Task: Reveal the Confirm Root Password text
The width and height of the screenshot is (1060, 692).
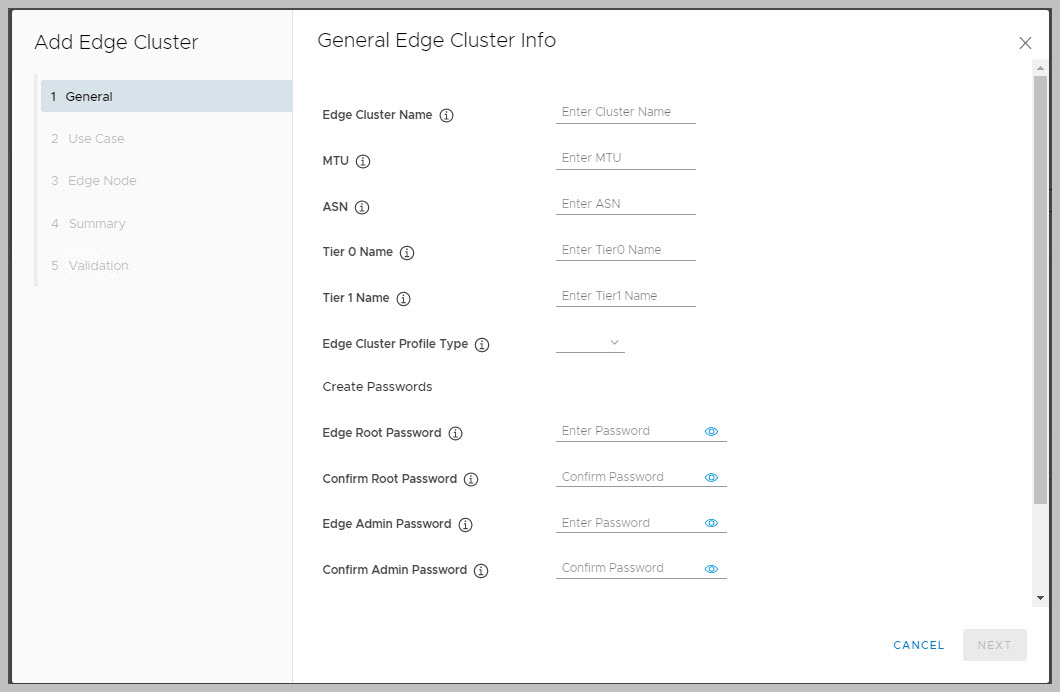Action: coord(712,477)
